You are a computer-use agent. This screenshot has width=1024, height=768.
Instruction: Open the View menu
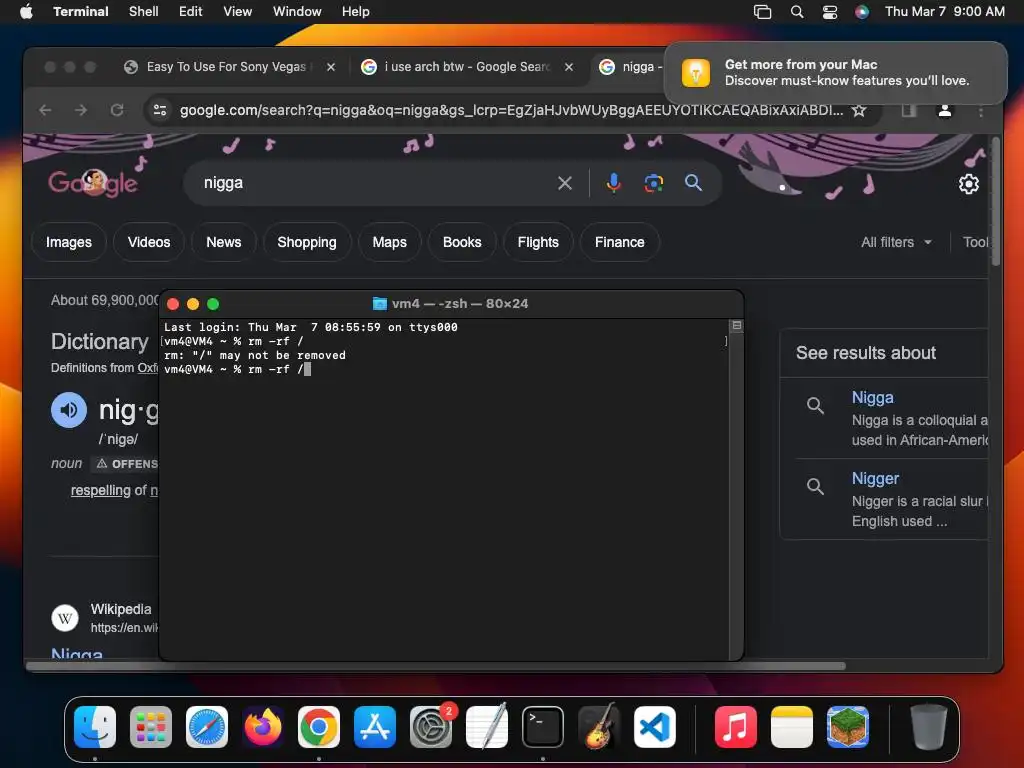pos(237,11)
